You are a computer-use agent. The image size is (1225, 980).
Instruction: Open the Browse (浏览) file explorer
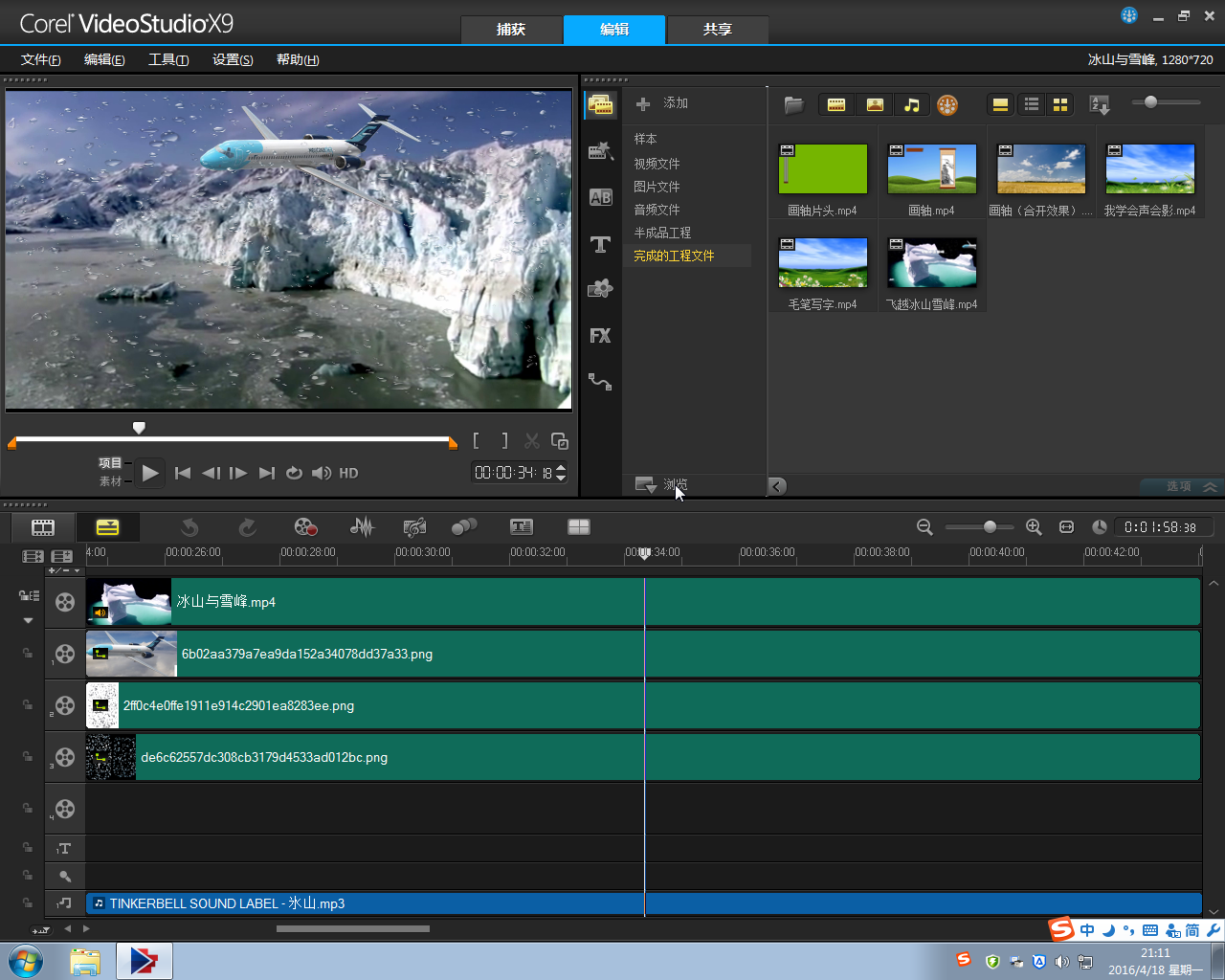662,485
